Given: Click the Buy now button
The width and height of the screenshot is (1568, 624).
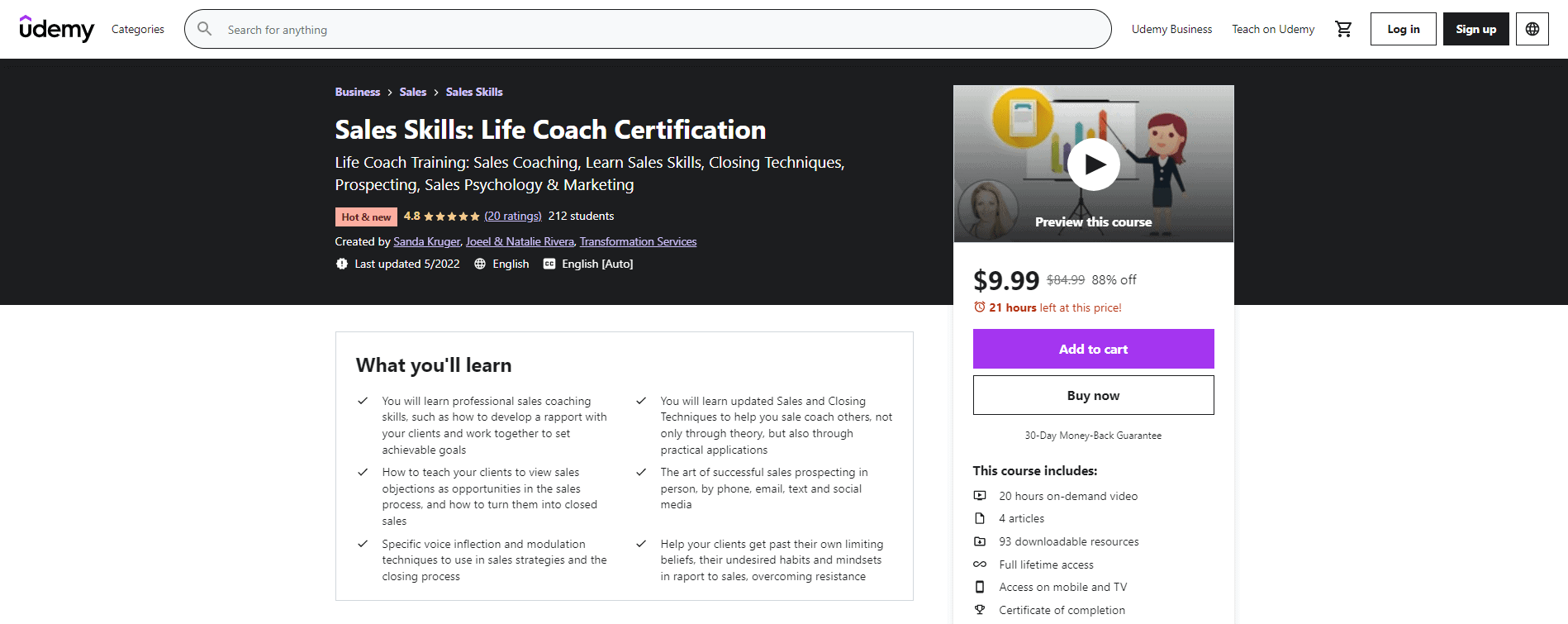Looking at the screenshot, I should pos(1093,394).
